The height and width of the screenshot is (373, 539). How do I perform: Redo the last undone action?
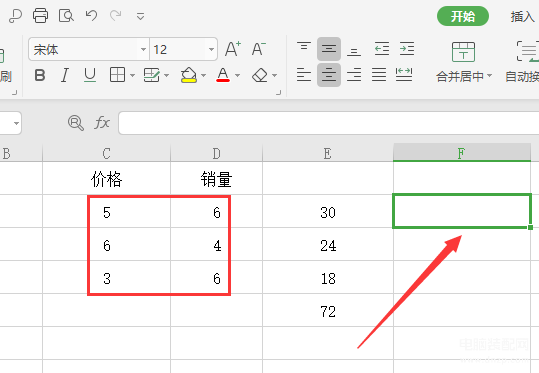coord(116,15)
